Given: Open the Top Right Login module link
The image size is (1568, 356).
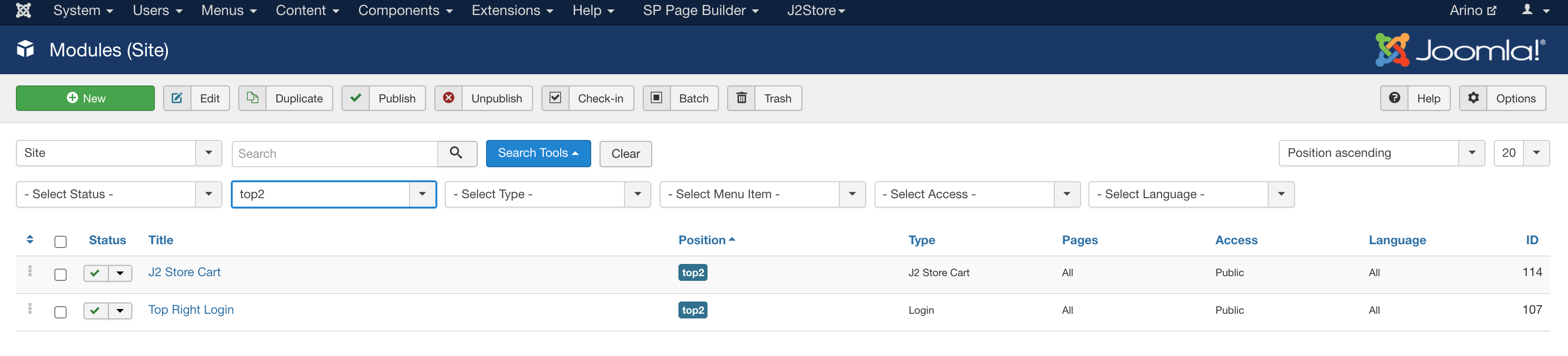Looking at the screenshot, I should pos(191,310).
